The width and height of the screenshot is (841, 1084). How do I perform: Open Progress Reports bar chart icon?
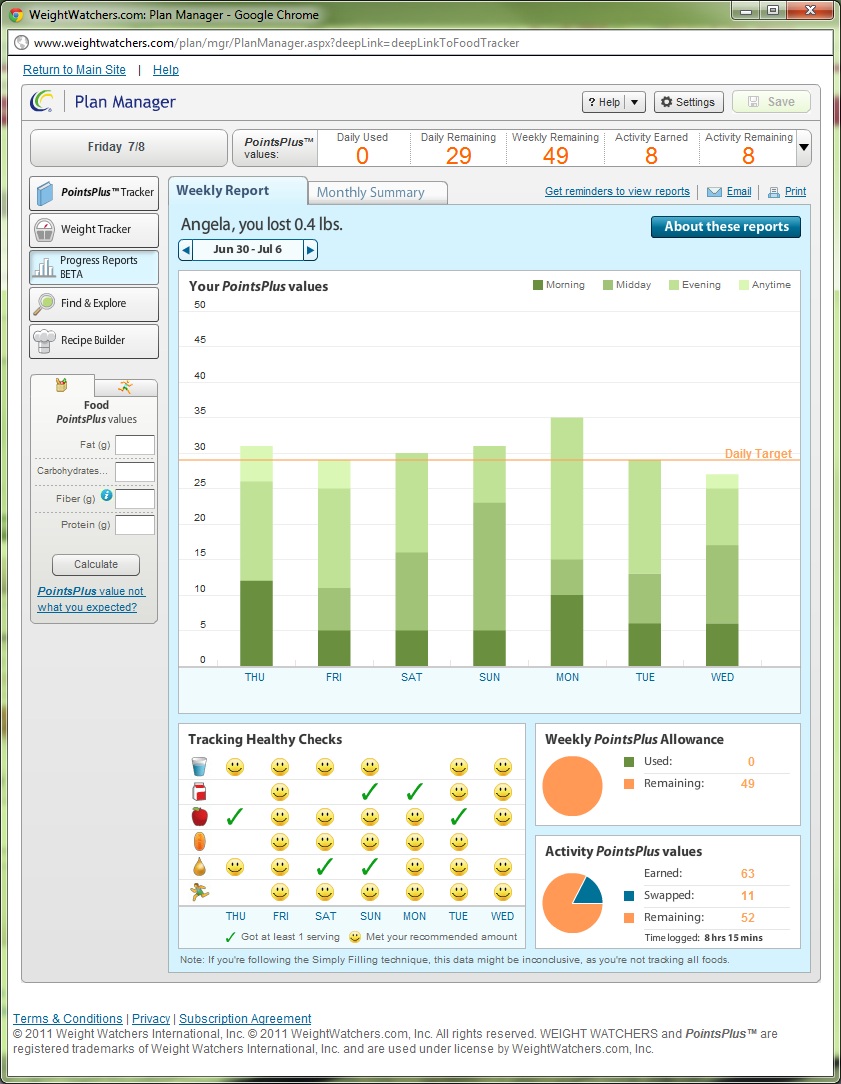(x=45, y=267)
